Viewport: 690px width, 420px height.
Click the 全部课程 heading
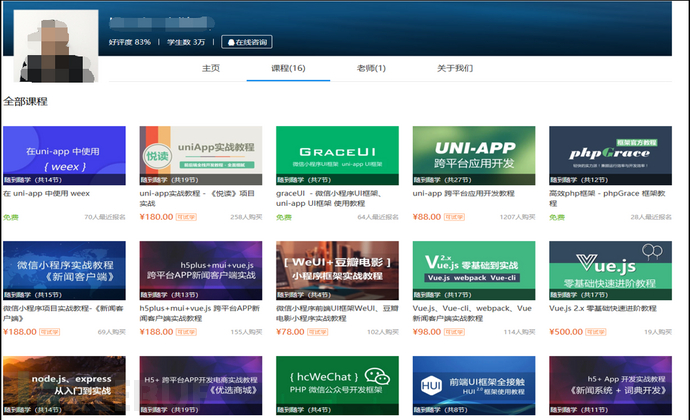point(26,102)
